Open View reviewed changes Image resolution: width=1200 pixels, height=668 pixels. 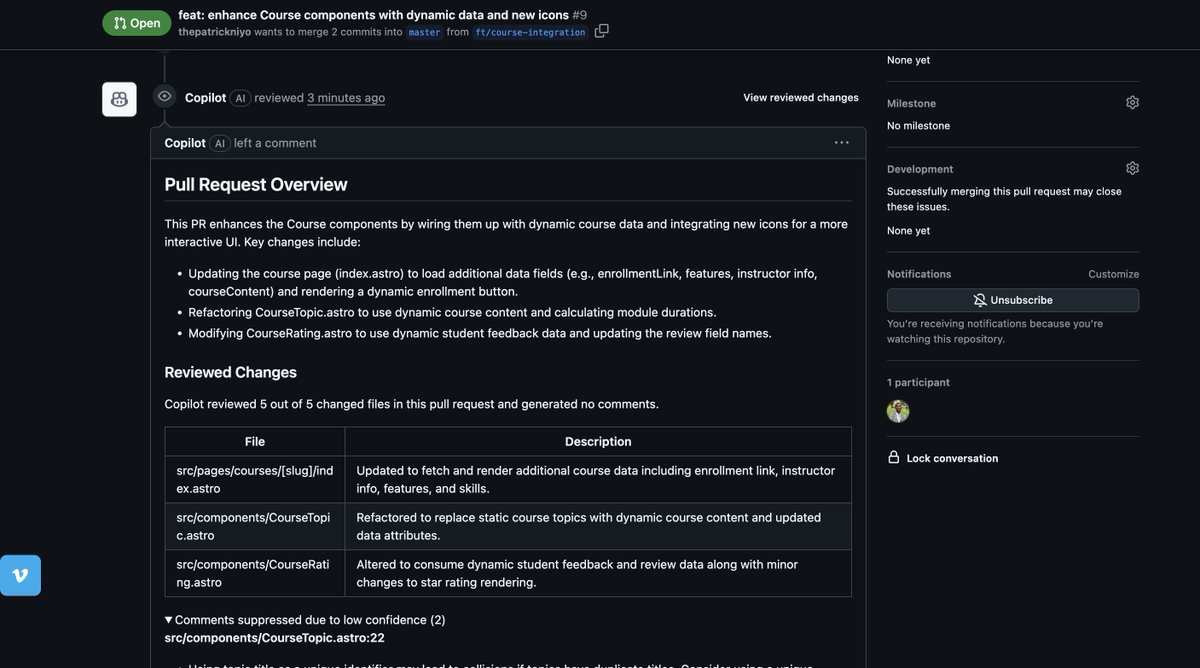point(801,97)
